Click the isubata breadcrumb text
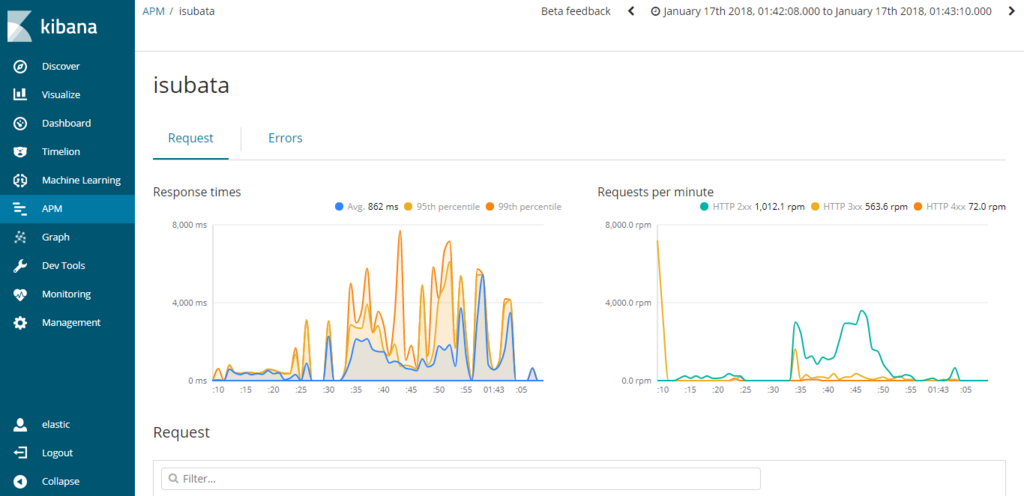 pos(196,11)
